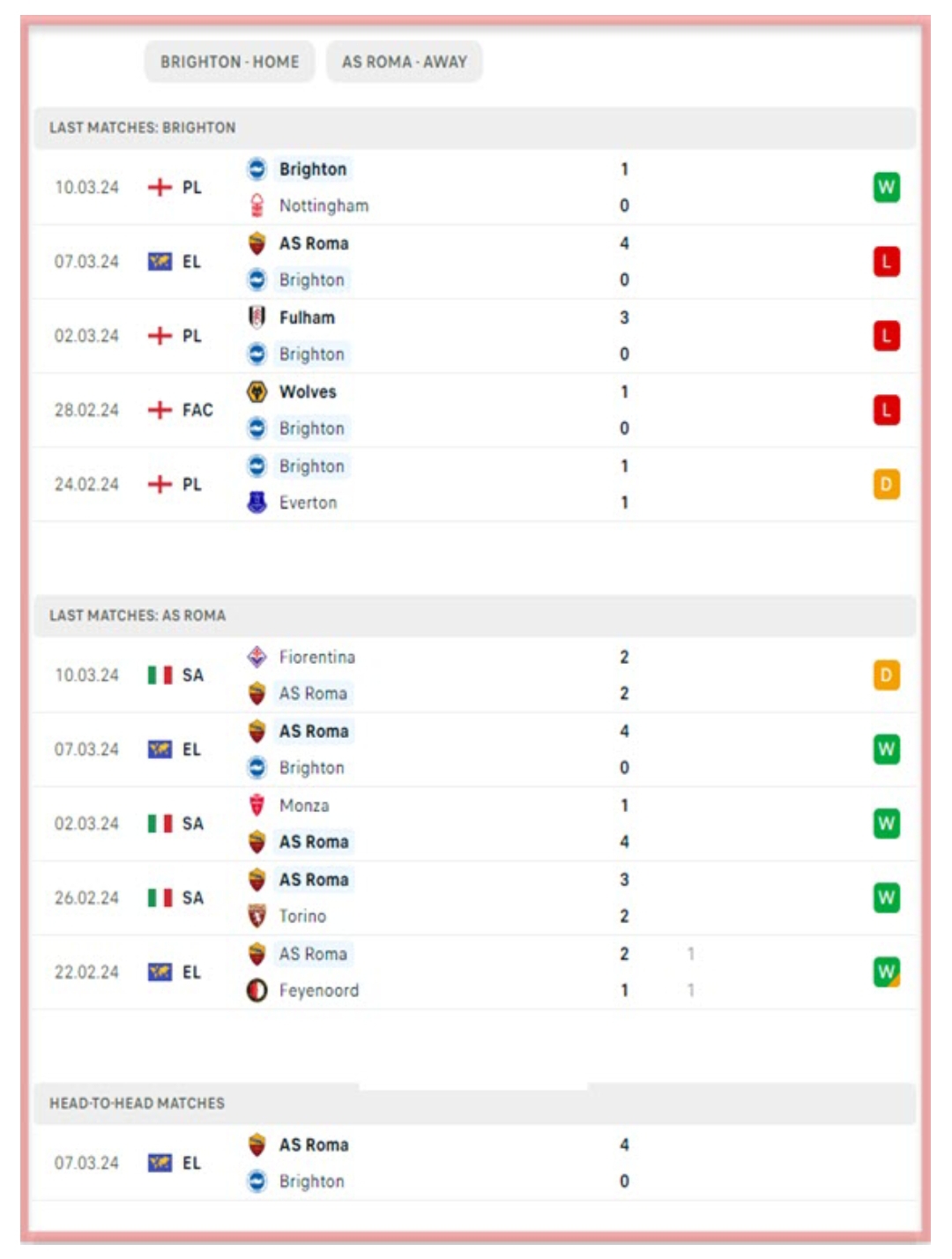The height and width of the screenshot is (1259, 952).
Task: Click the Feyenoord club crest
Action: 257,990
